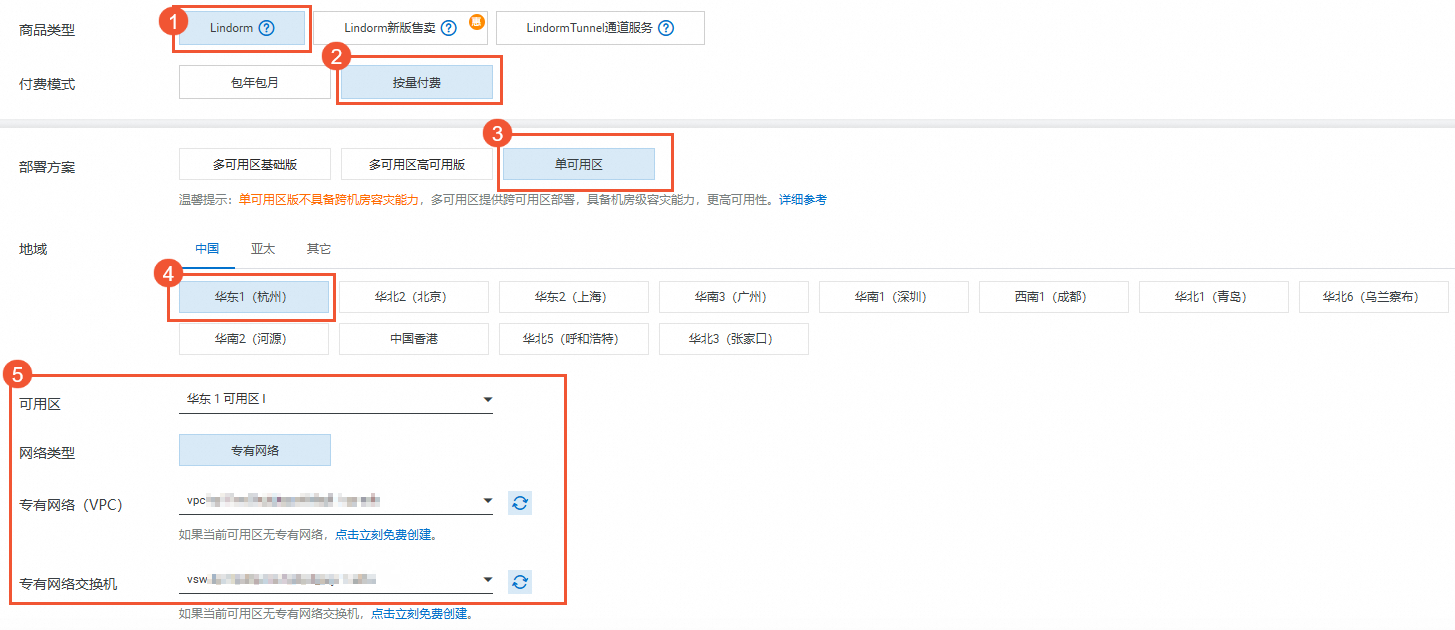Open the 专有网络交换机 dropdown
The image size is (1455, 630).
coord(336,580)
